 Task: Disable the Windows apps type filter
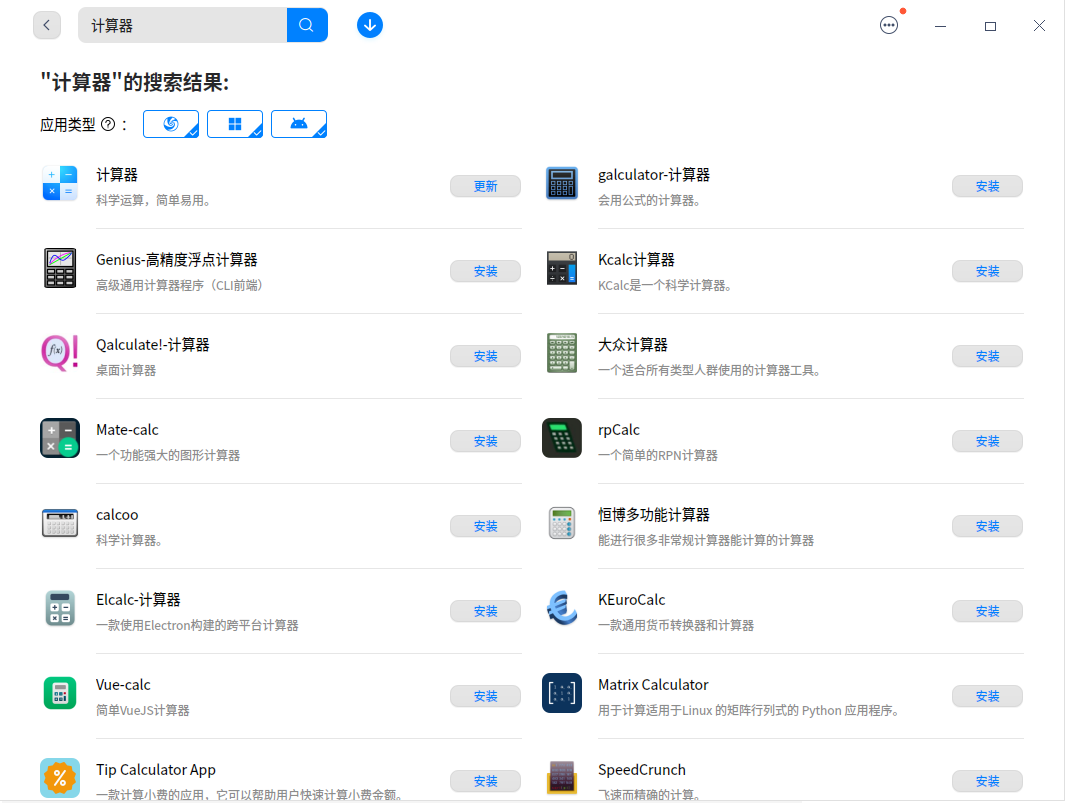click(x=234, y=123)
